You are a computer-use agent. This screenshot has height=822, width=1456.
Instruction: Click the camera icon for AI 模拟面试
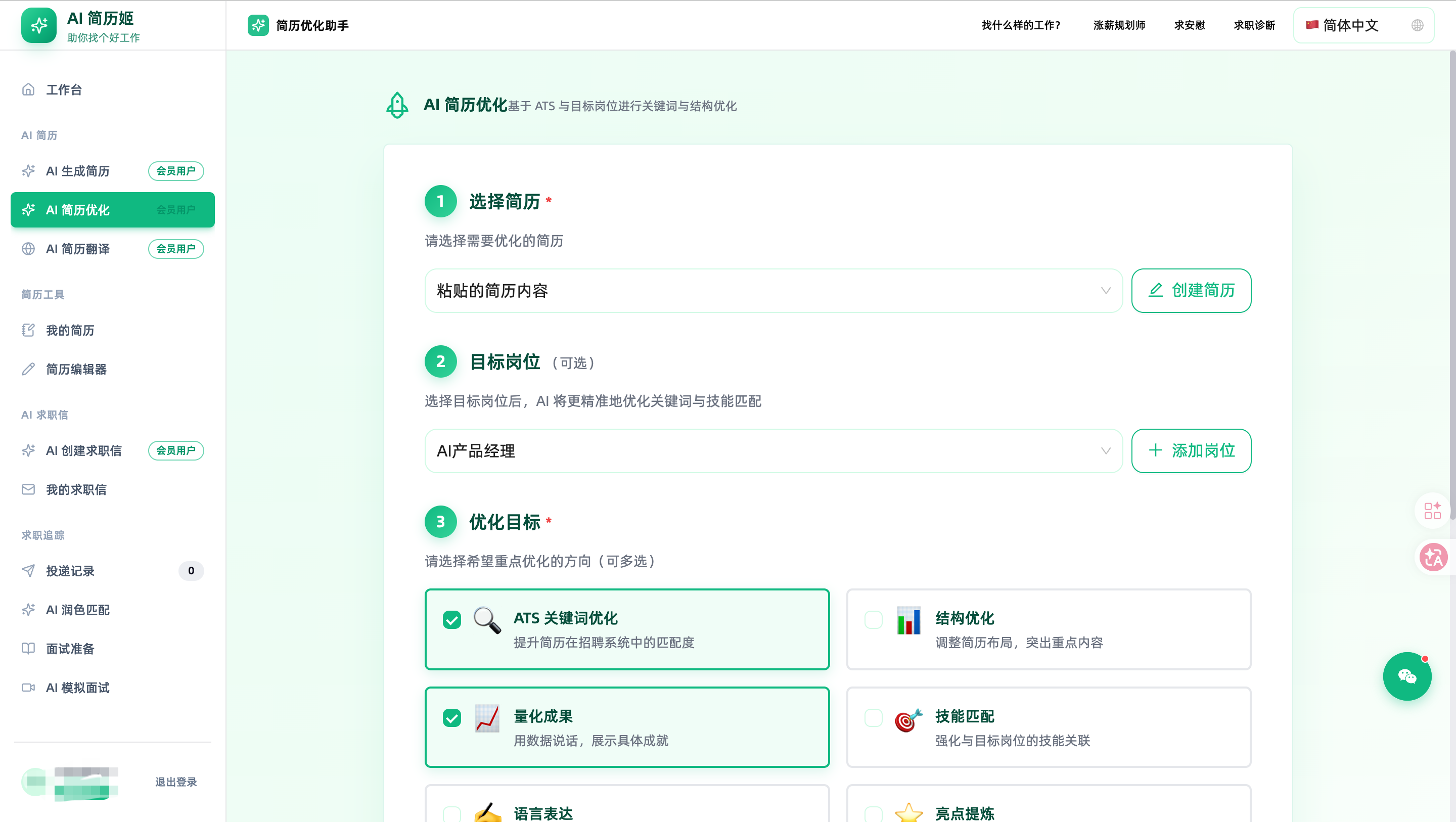click(28, 688)
